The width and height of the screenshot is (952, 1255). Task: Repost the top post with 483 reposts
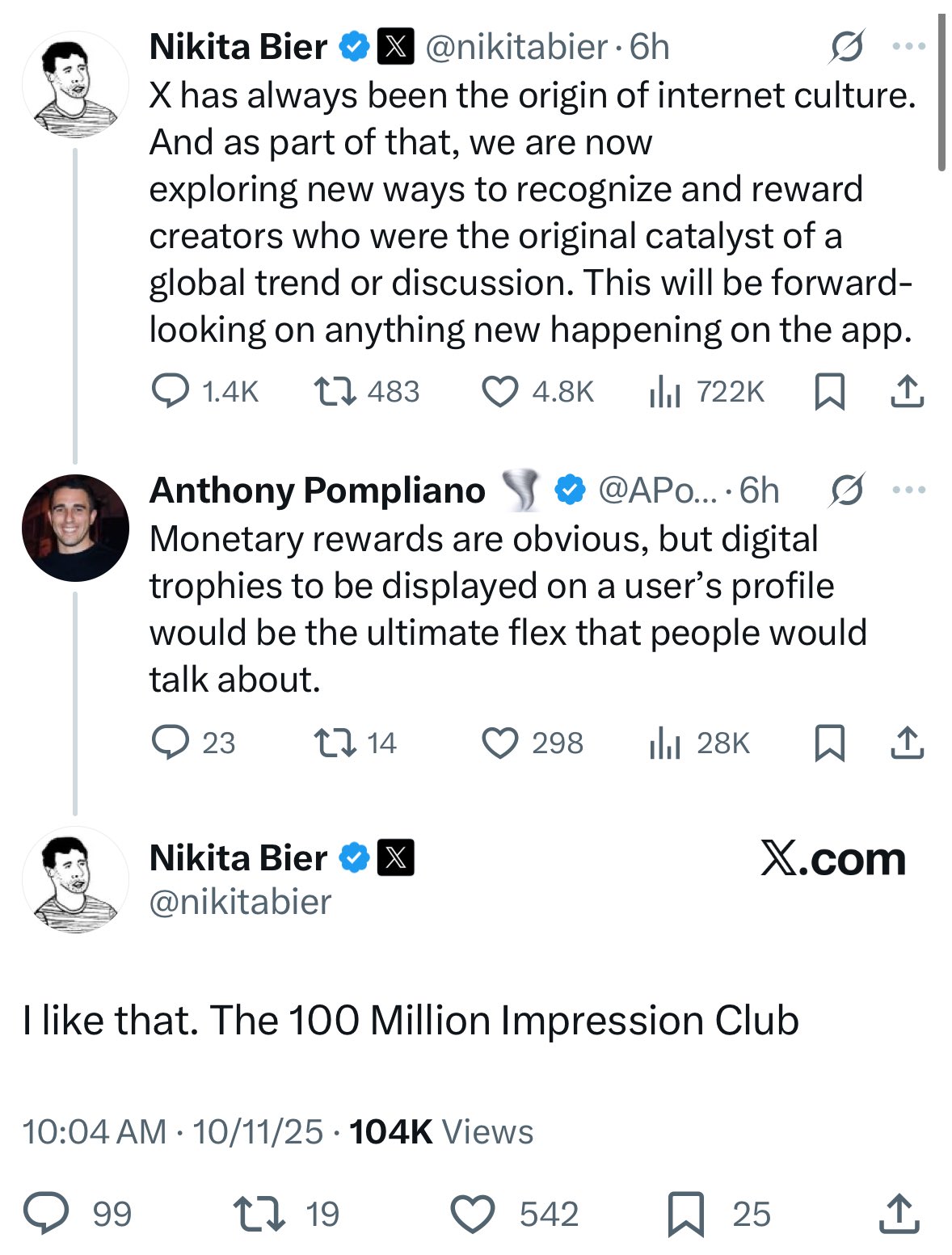[335, 392]
